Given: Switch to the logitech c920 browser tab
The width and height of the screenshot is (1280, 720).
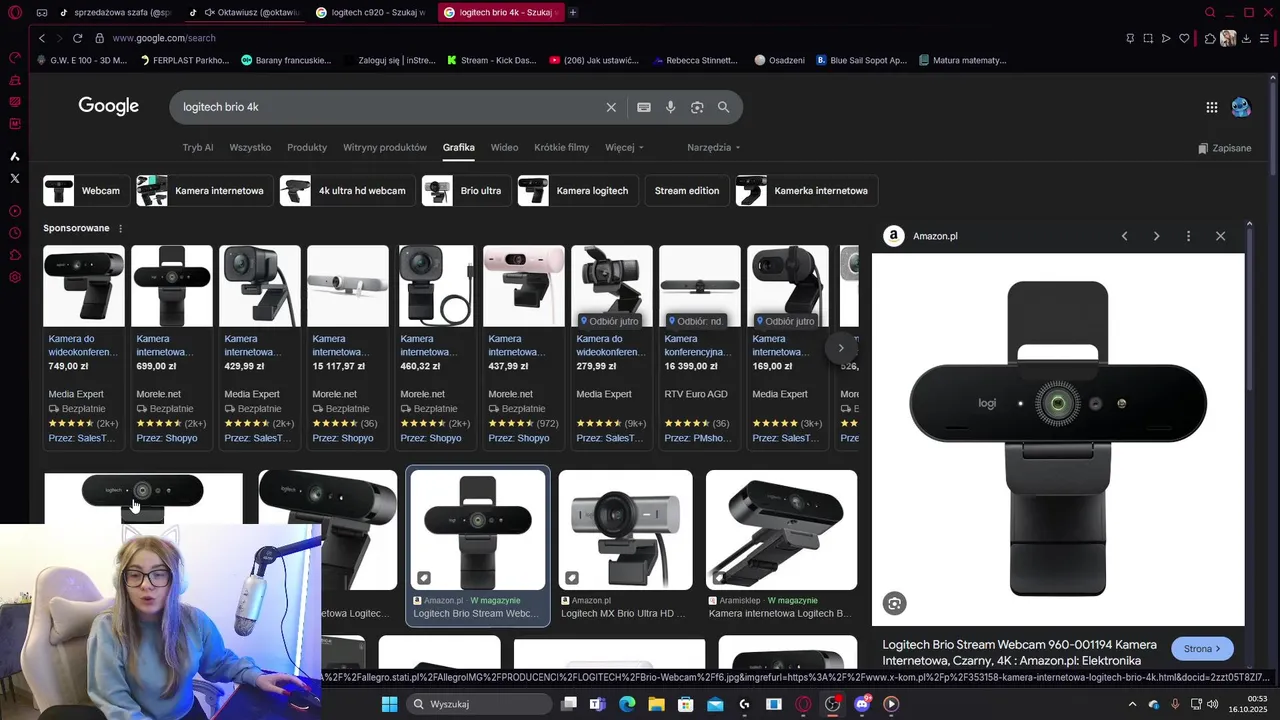Looking at the screenshot, I should 370,12.
